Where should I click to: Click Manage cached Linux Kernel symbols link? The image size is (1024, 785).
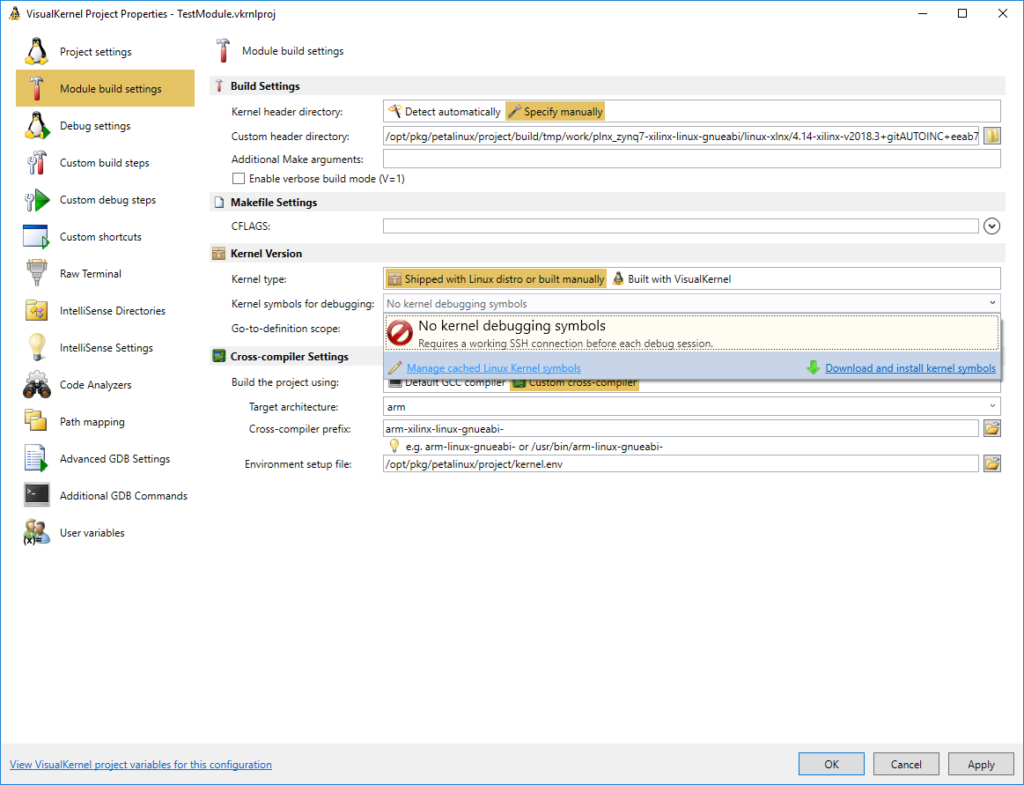click(x=493, y=368)
